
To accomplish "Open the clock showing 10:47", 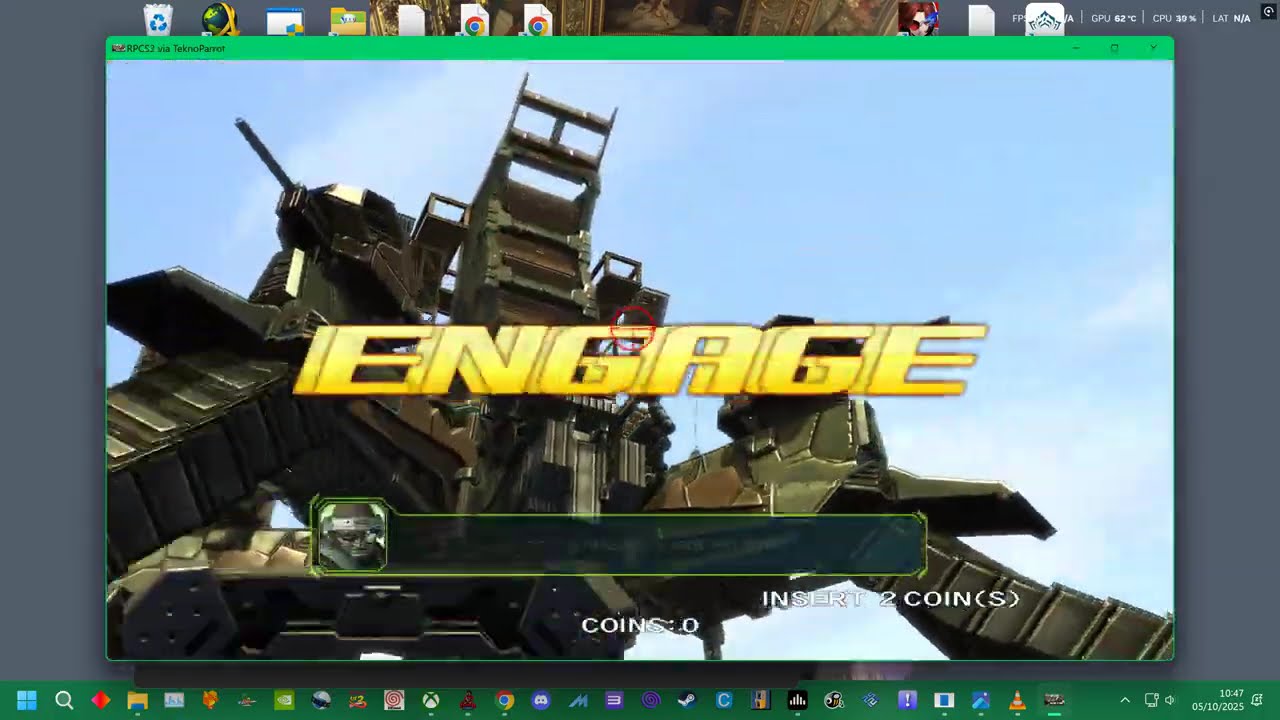I will pyautogui.click(x=1217, y=700).
